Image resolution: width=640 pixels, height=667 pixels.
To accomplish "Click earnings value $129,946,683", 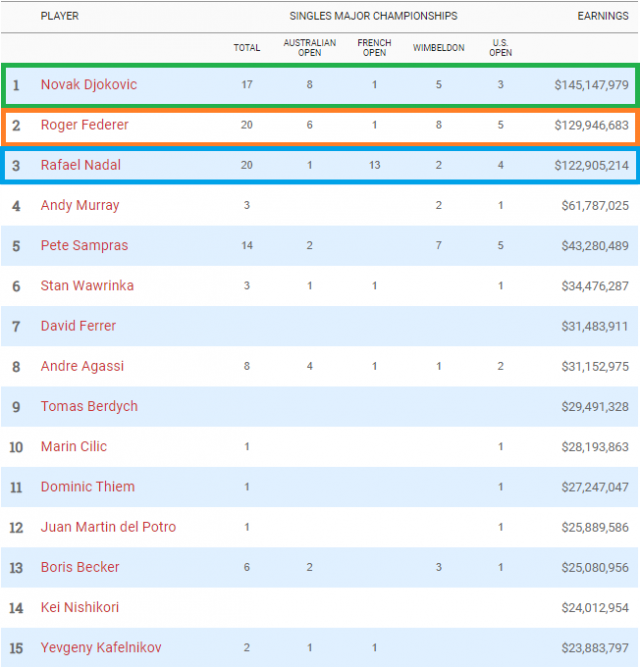I will point(591,125).
